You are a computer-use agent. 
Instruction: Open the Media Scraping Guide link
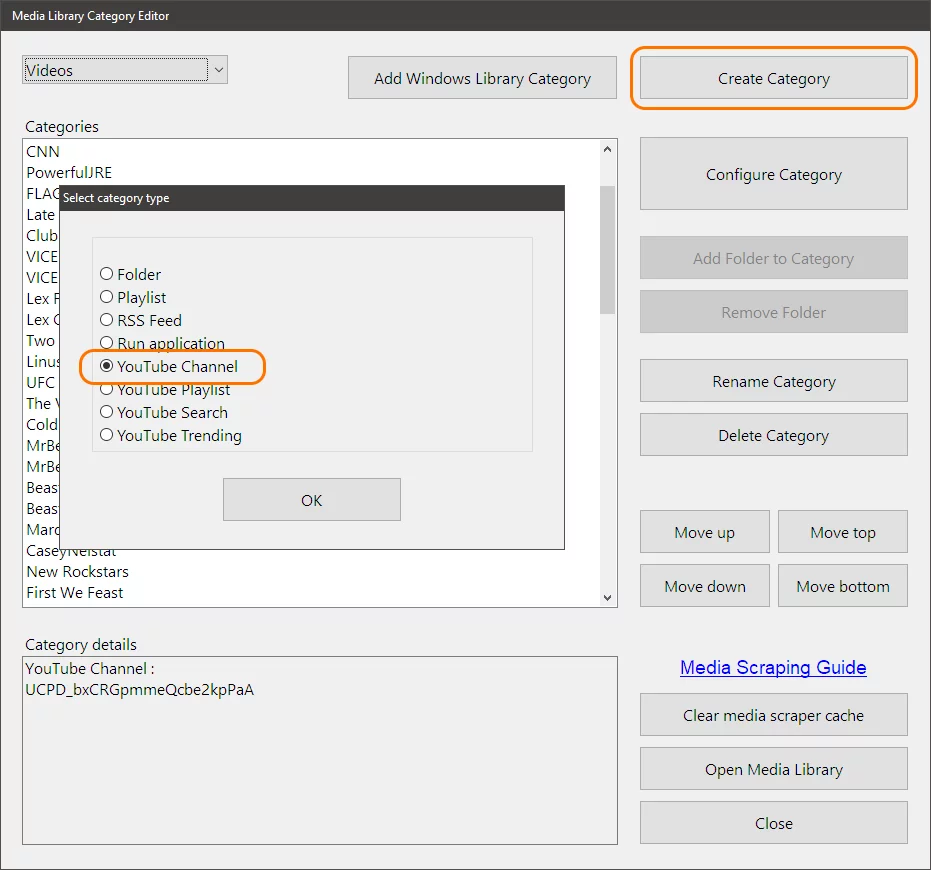(773, 667)
